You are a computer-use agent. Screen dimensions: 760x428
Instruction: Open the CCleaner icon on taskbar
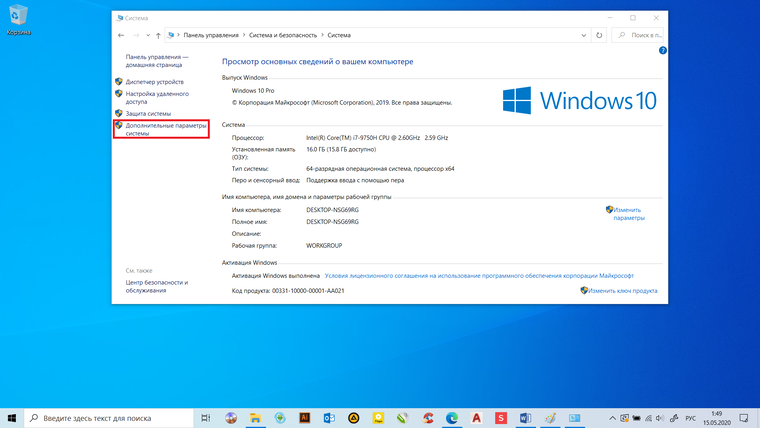coord(428,418)
